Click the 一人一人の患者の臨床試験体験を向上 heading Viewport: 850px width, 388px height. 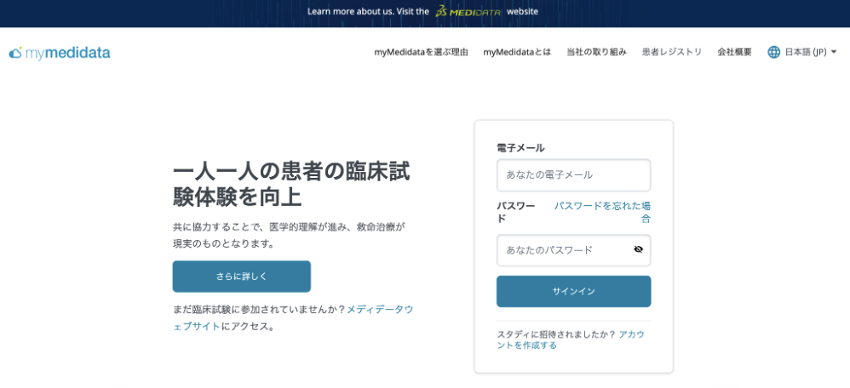pyautogui.click(x=292, y=185)
